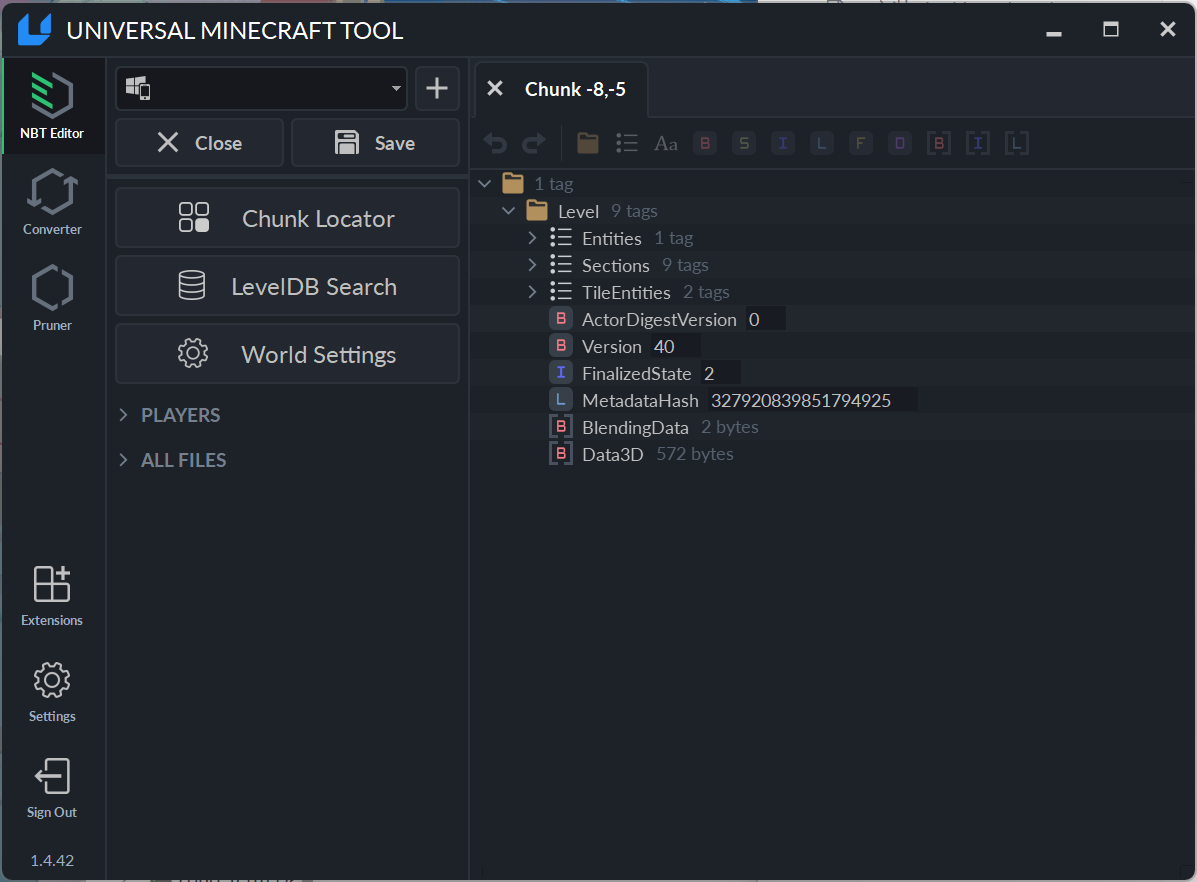Screen dimensions: 1197x882
Task: Open the Chunk Locator
Action: [x=287, y=218]
